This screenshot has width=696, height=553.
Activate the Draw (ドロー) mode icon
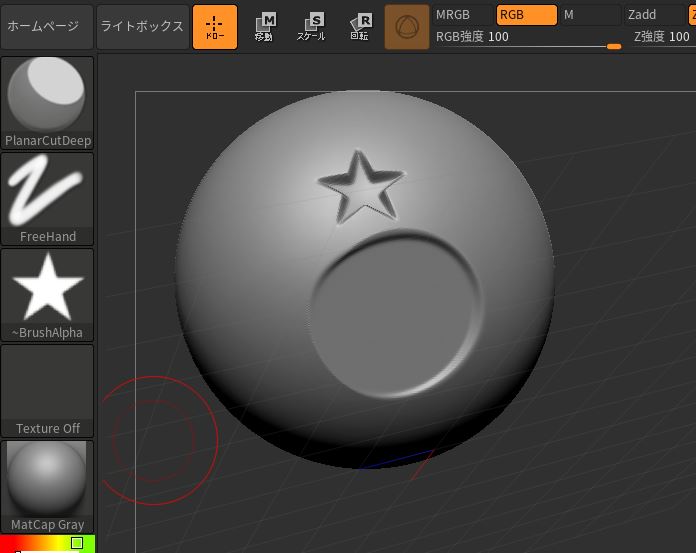215,27
